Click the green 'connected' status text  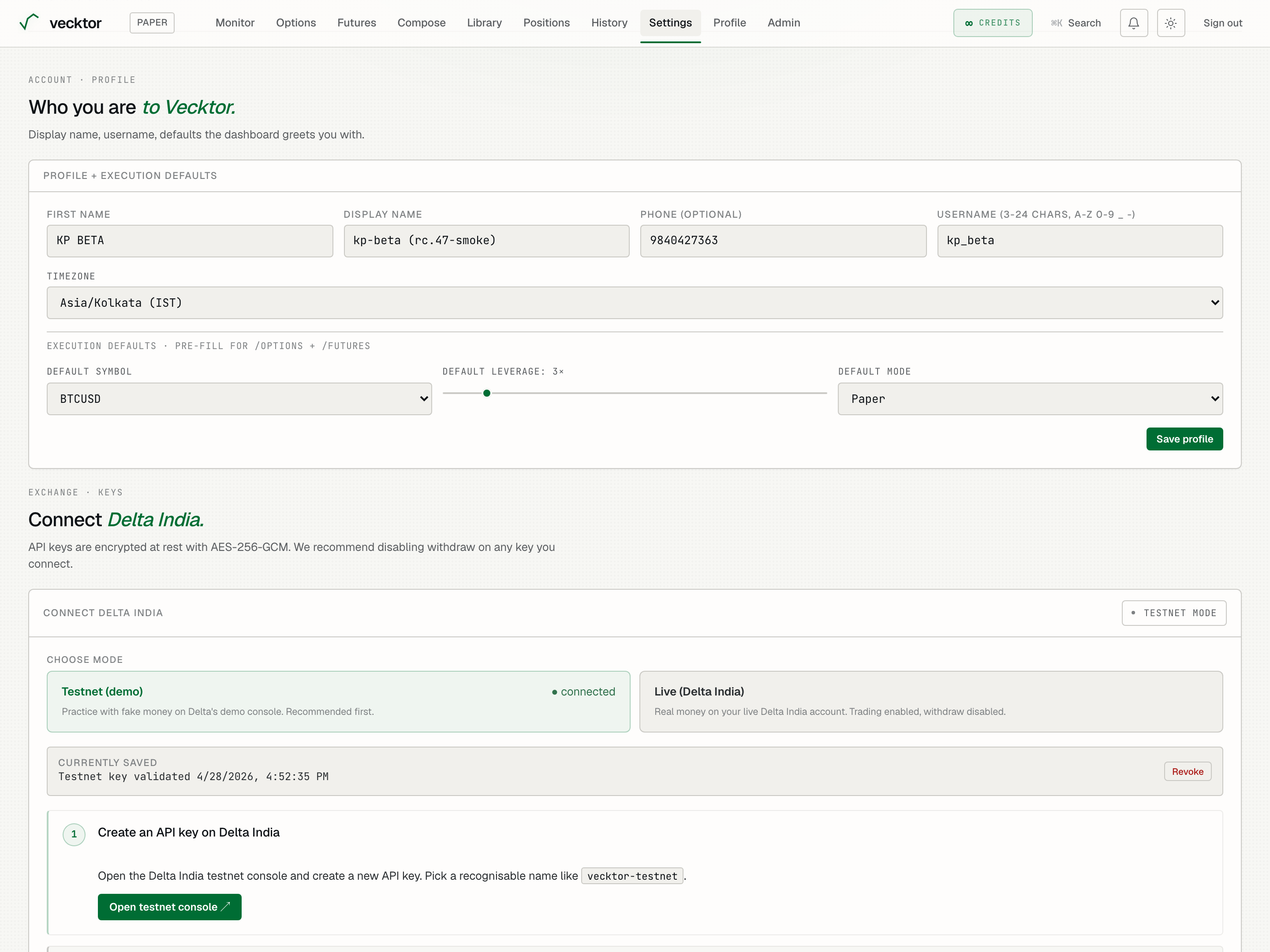pyautogui.click(x=588, y=692)
